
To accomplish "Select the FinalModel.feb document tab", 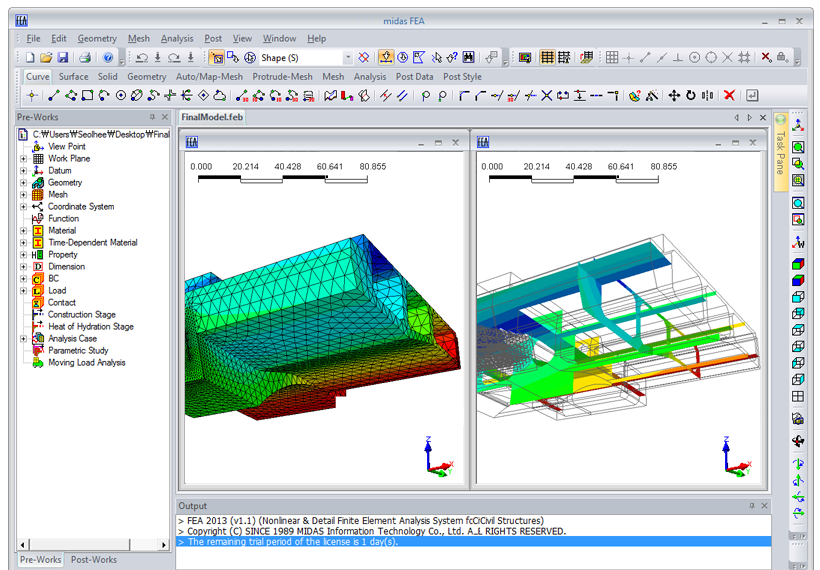I will (212, 117).
